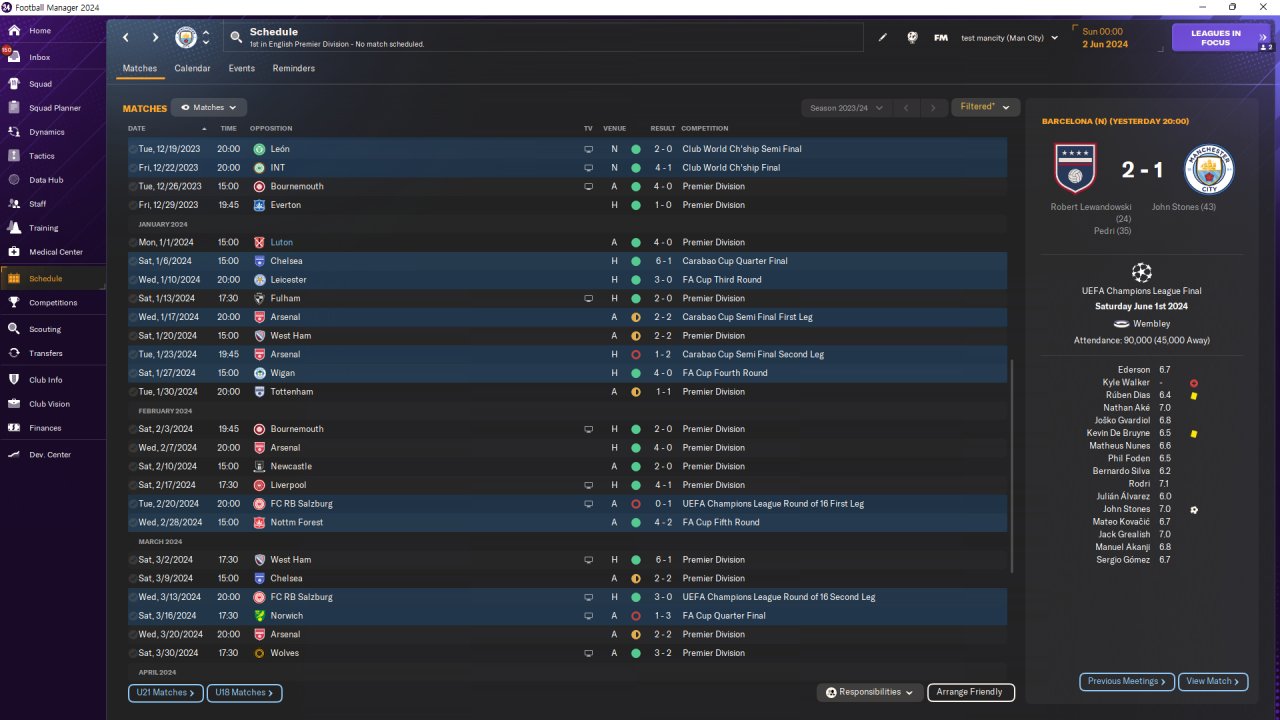Expand the Responsibilities dropdown
This screenshot has width=1280, height=720.
click(869, 692)
